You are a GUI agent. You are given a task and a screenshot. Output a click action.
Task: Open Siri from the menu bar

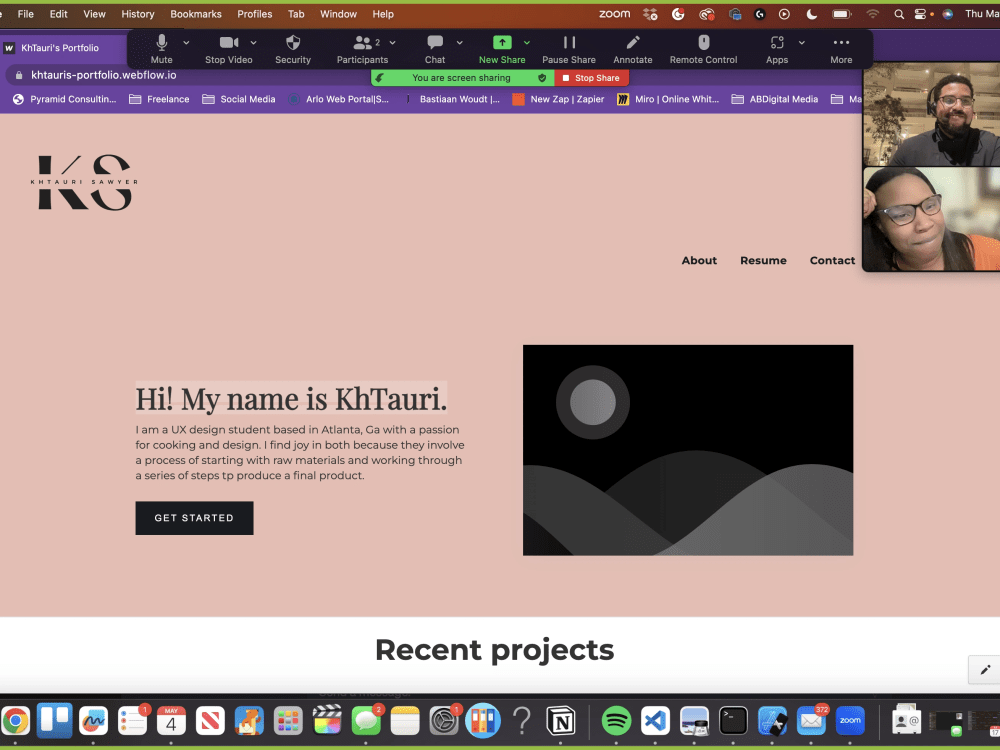click(948, 14)
